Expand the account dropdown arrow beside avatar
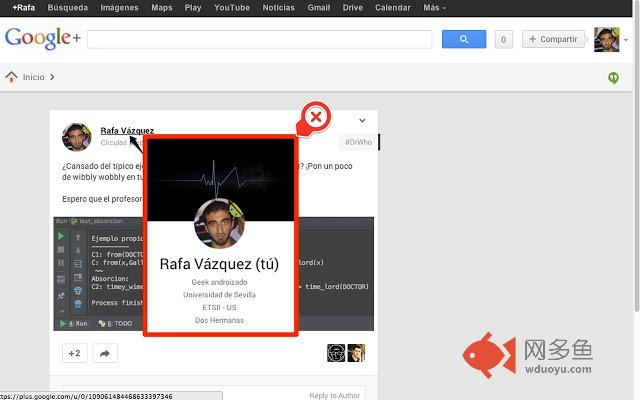Viewport: 640px width, 400px height. [x=626, y=40]
